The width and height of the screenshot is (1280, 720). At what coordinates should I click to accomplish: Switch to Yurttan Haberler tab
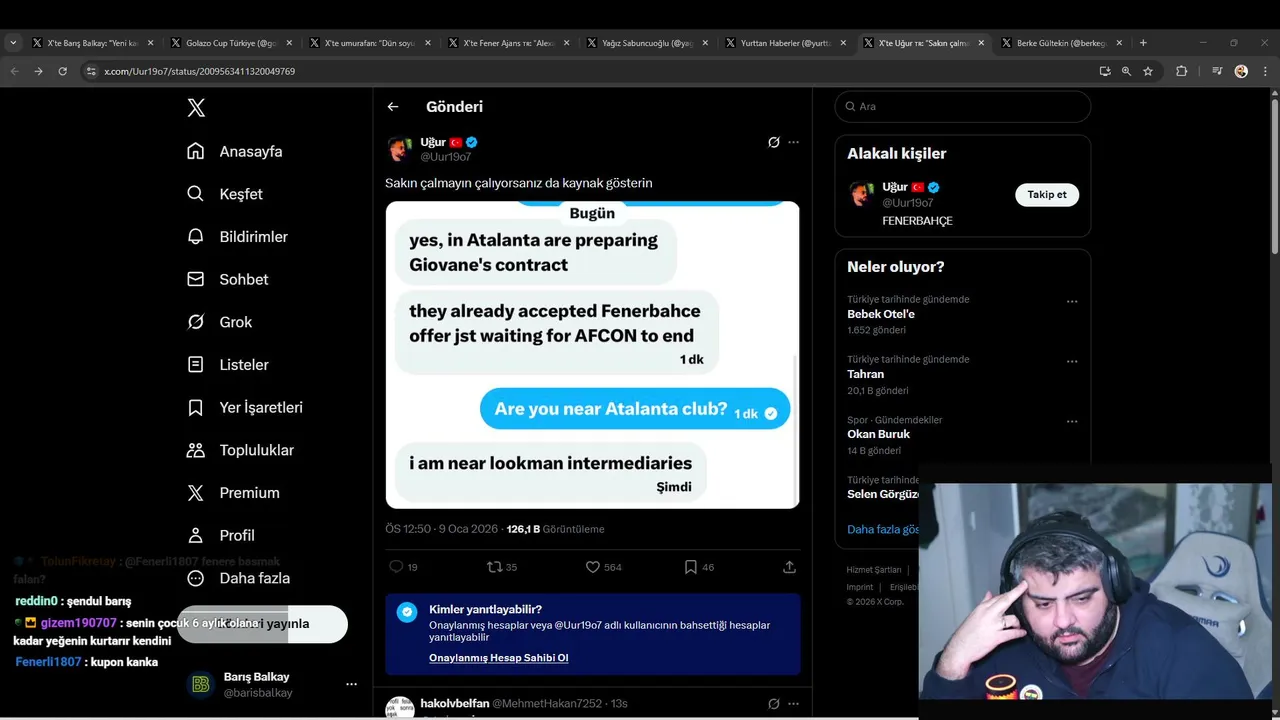tap(784, 43)
